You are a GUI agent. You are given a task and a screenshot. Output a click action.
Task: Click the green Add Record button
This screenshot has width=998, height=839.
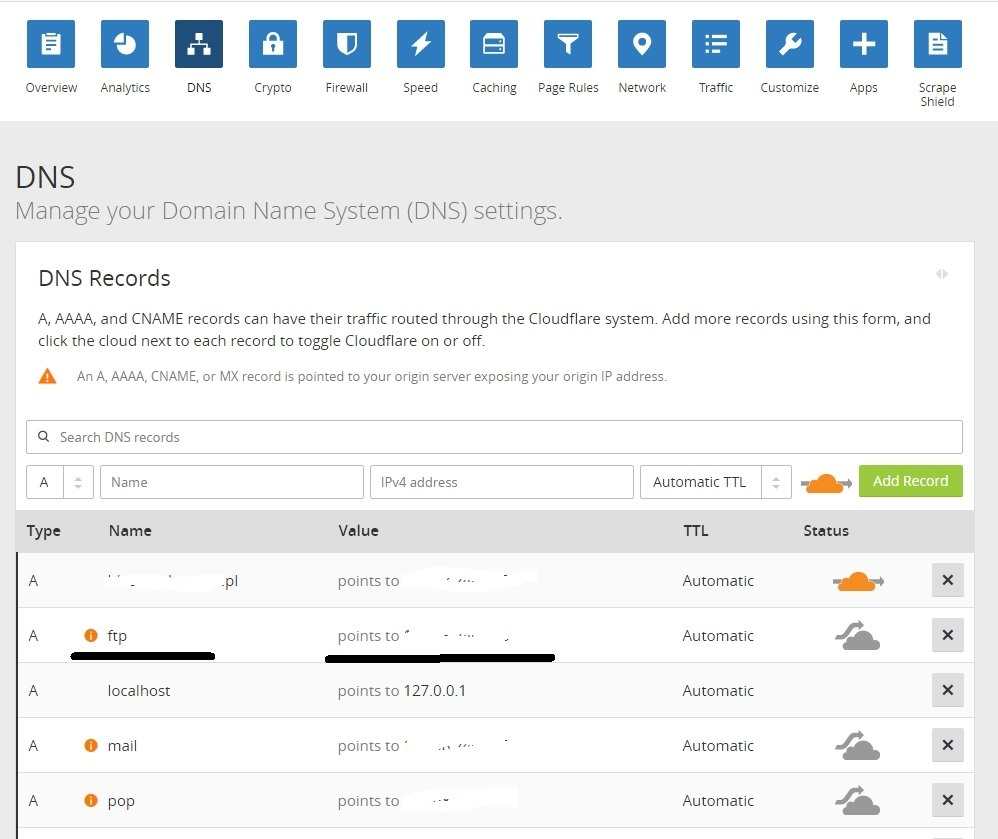click(x=910, y=481)
